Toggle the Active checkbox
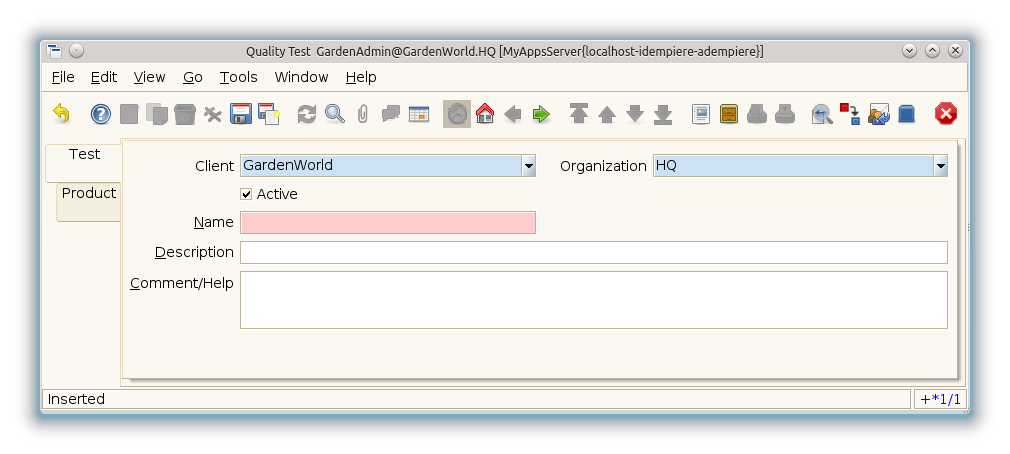1010x454 pixels. tap(246, 194)
